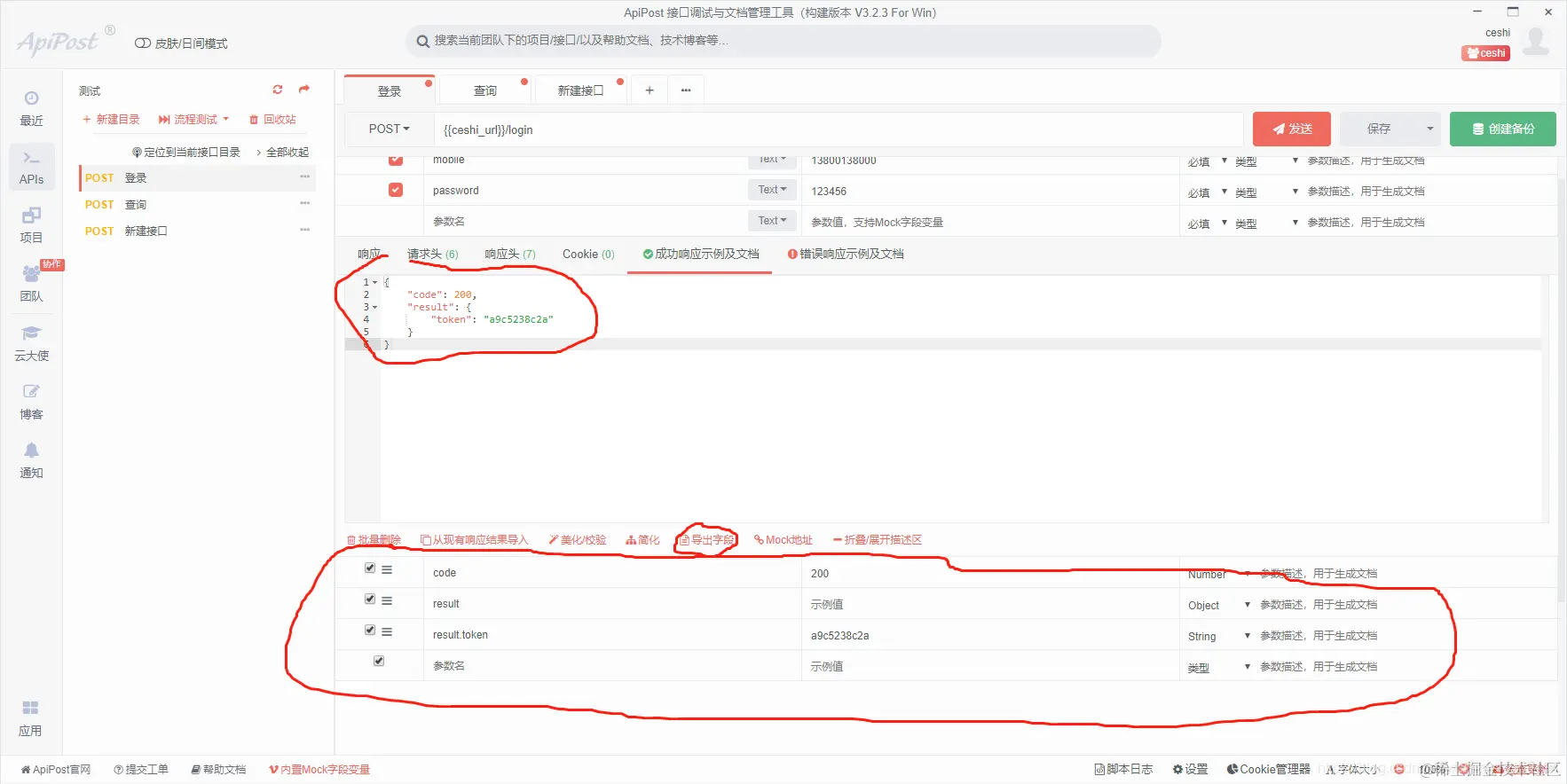Open more options for 登录 interface row
The height and width of the screenshot is (784, 1567).
[x=305, y=177]
